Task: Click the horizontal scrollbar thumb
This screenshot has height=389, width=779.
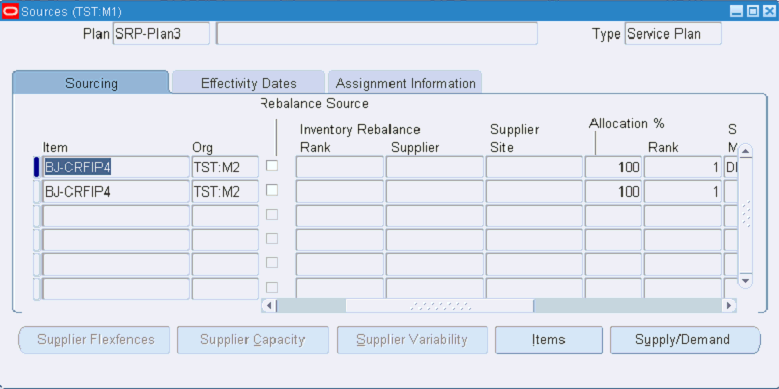Action: [x=440, y=306]
